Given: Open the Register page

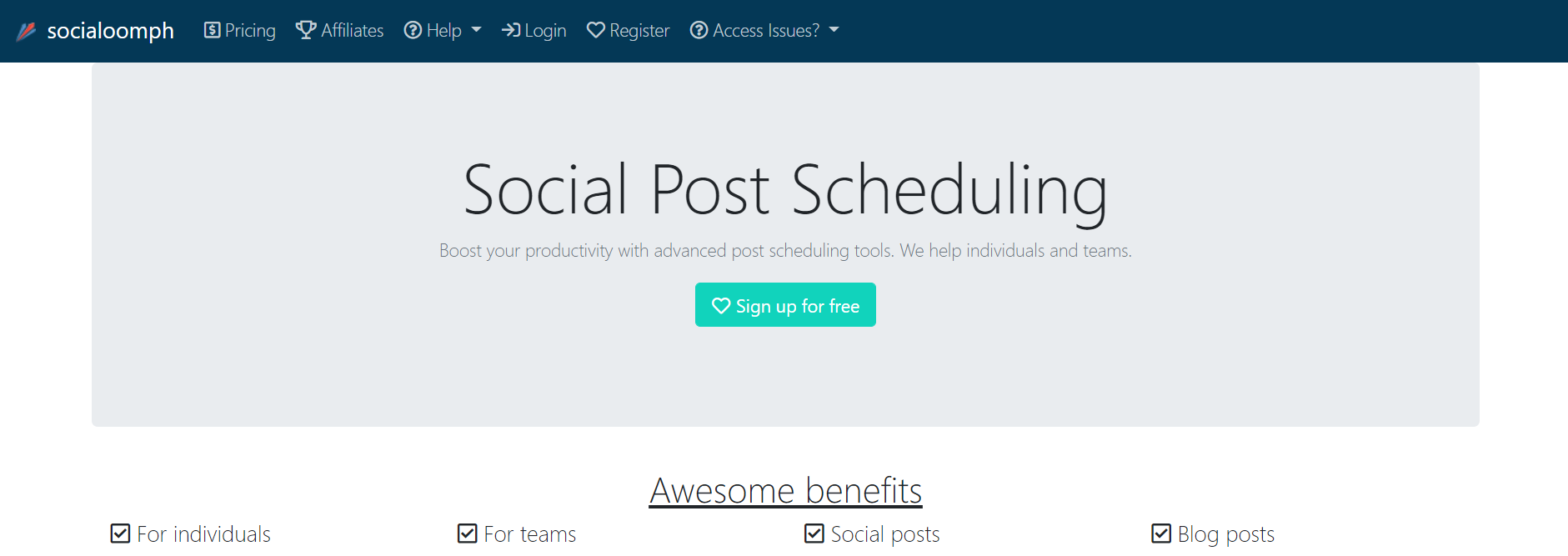Looking at the screenshot, I should pyautogui.click(x=629, y=31).
